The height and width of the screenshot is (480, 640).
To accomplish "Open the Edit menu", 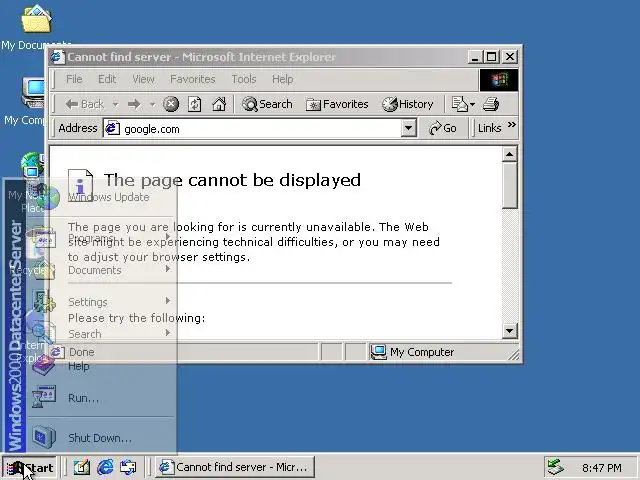I will pyautogui.click(x=107, y=79).
